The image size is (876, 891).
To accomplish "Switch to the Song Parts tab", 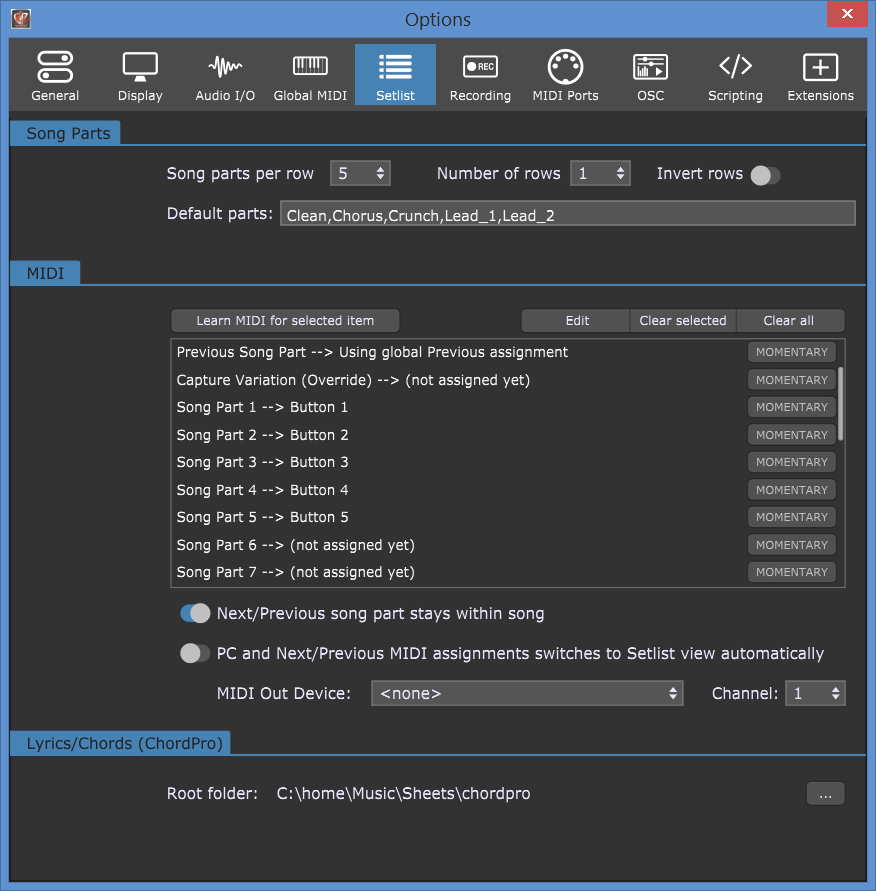I will click(x=64, y=132).
